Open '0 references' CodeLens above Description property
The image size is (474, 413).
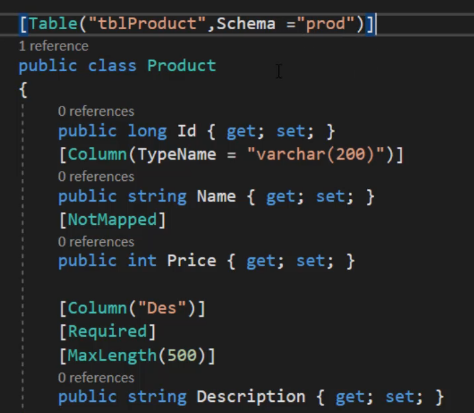tap(96, 378)
